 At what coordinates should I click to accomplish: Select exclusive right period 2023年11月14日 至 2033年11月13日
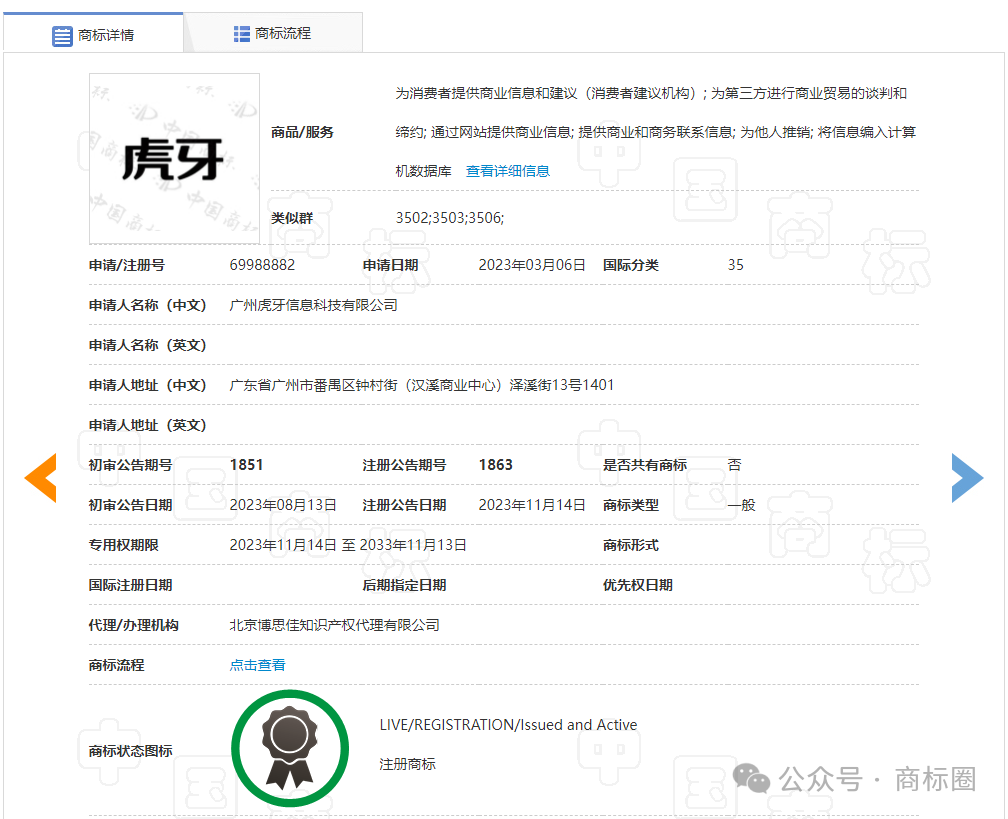point(348,545)
